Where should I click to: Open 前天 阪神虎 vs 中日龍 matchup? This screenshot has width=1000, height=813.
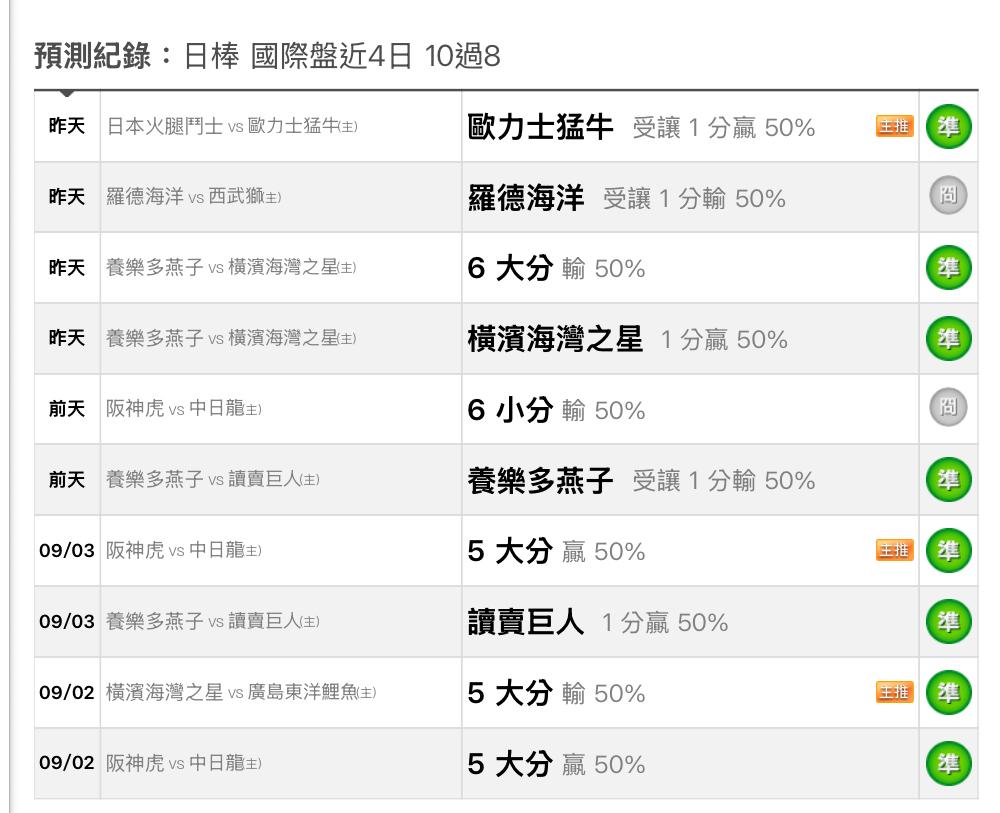tap(184, 408)
